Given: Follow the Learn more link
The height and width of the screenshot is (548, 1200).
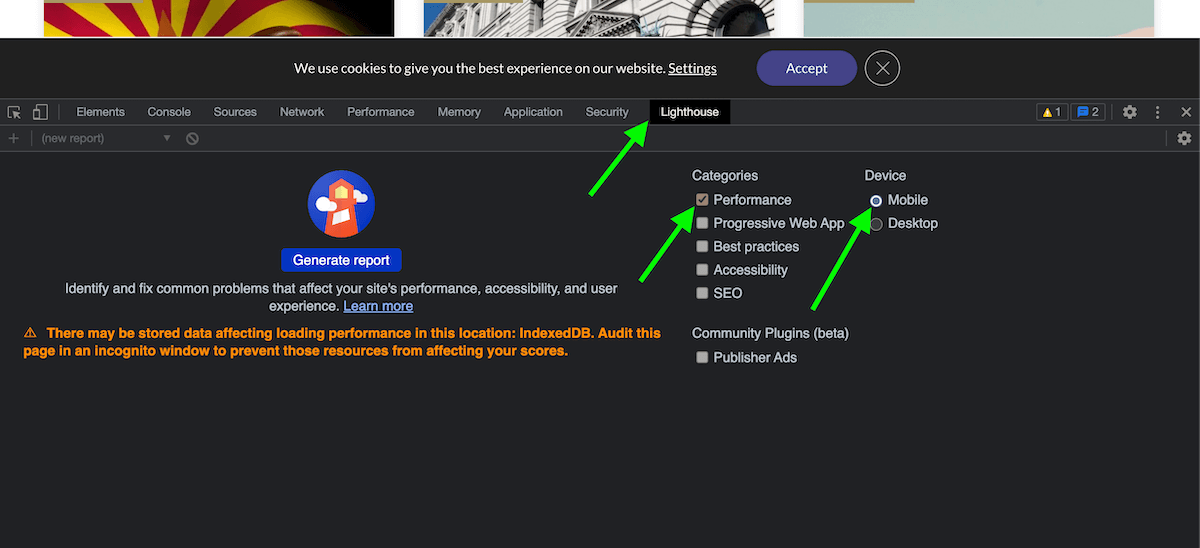Looking at the screenshot, I should click(378, 306).
